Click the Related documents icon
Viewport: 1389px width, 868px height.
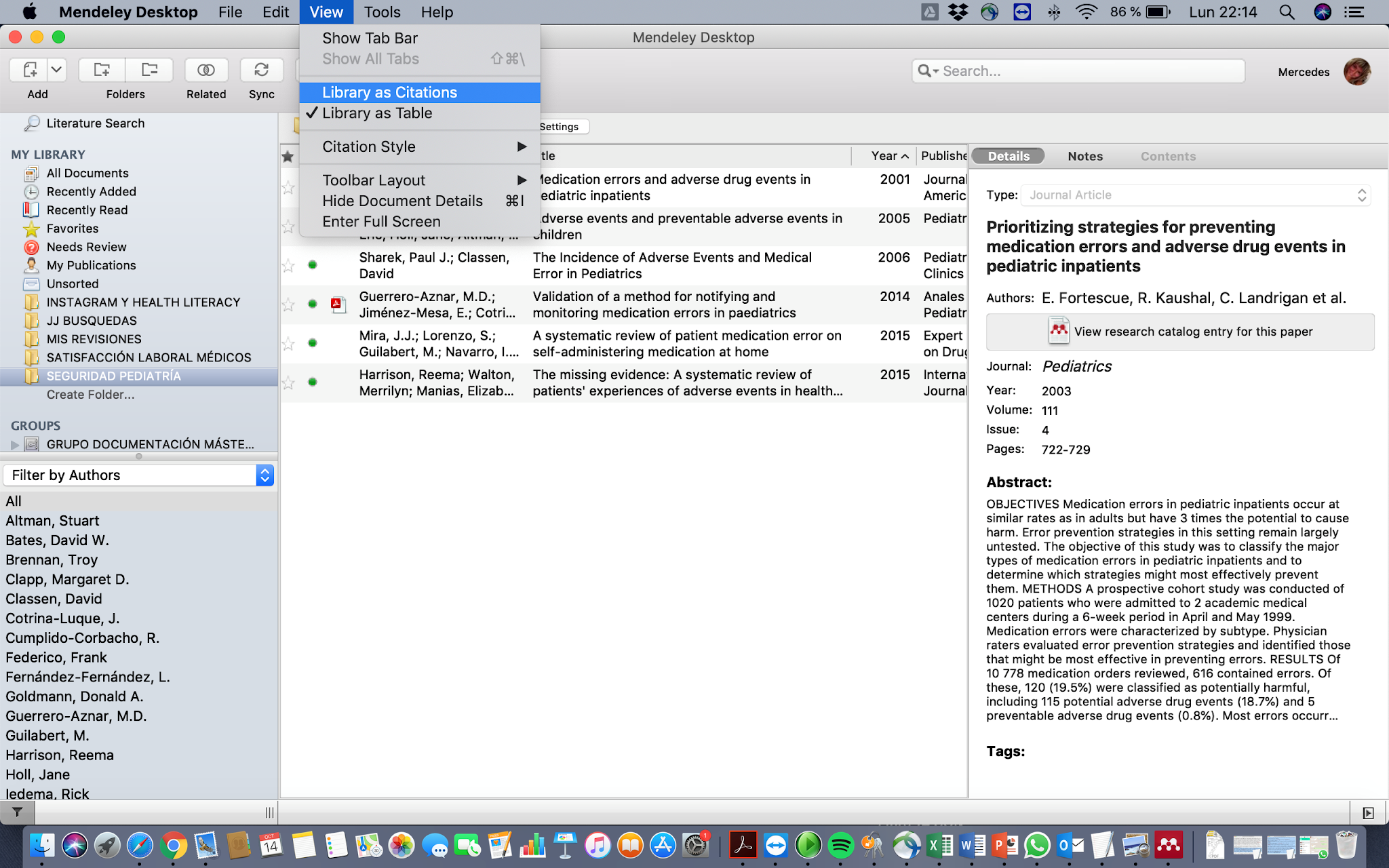(206, 70)
